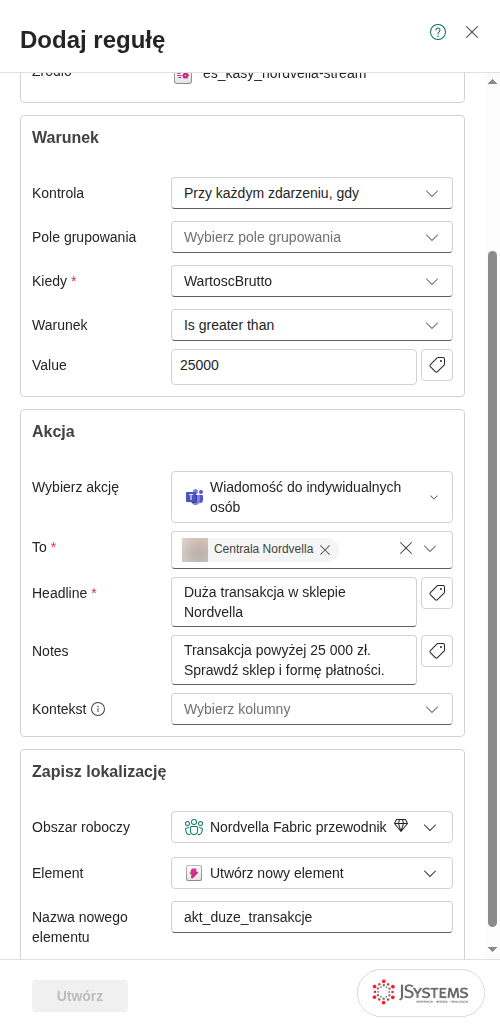500x1032 pixels.
Task: Click the scrollbar up arrow
Action: pos(492,82)
